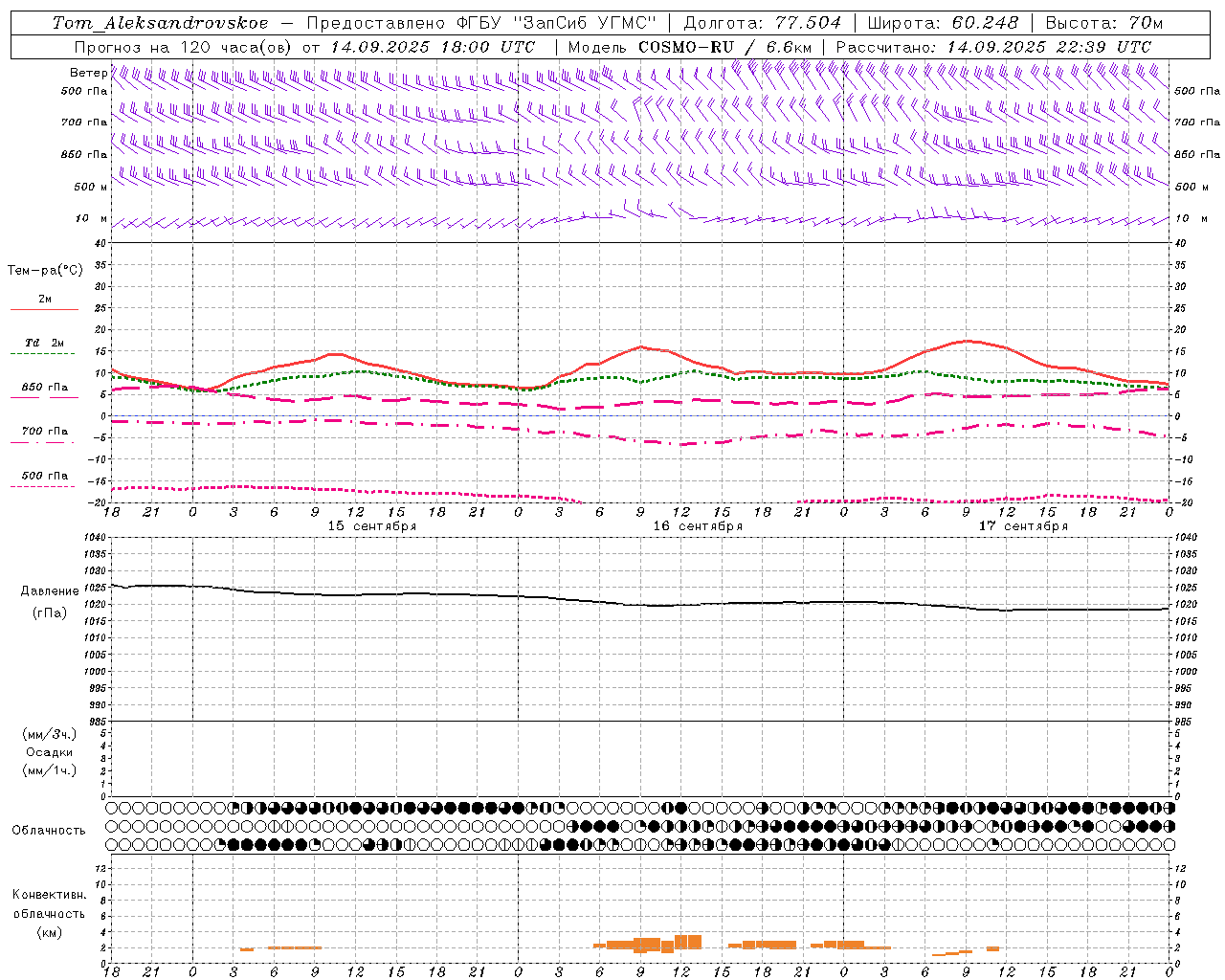The image size is (1225, 980).
Task: Select the Долгота: 77.504 longitude value
Action: point(763,23)
